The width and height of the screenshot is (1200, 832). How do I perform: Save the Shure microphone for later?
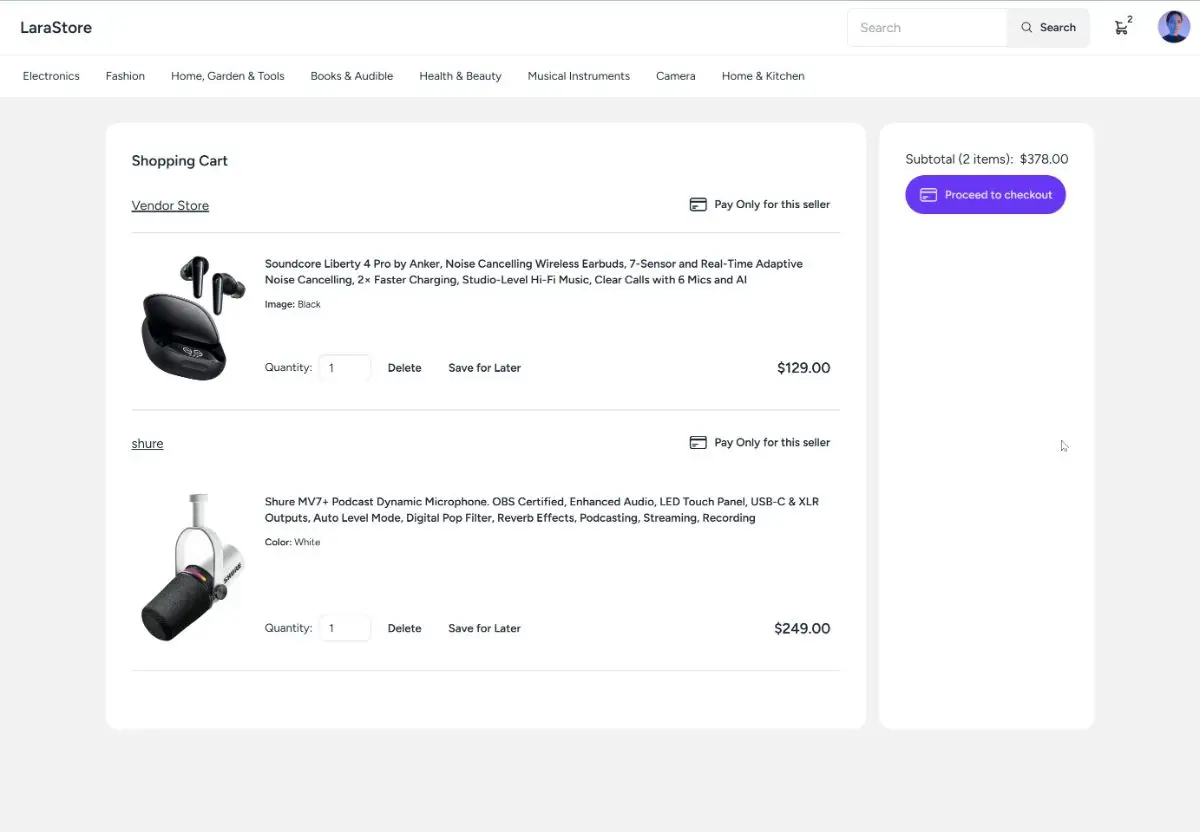point(484,628)
